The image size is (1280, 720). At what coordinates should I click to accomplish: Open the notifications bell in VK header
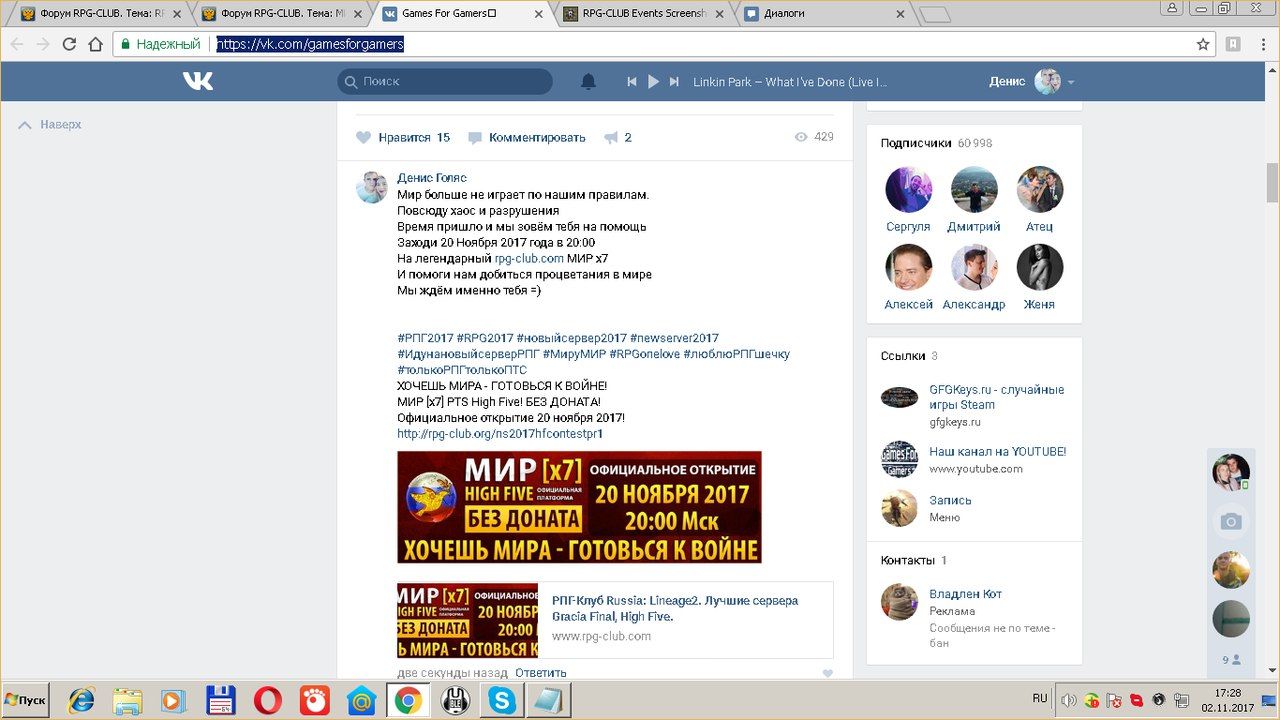coord(588,81)
